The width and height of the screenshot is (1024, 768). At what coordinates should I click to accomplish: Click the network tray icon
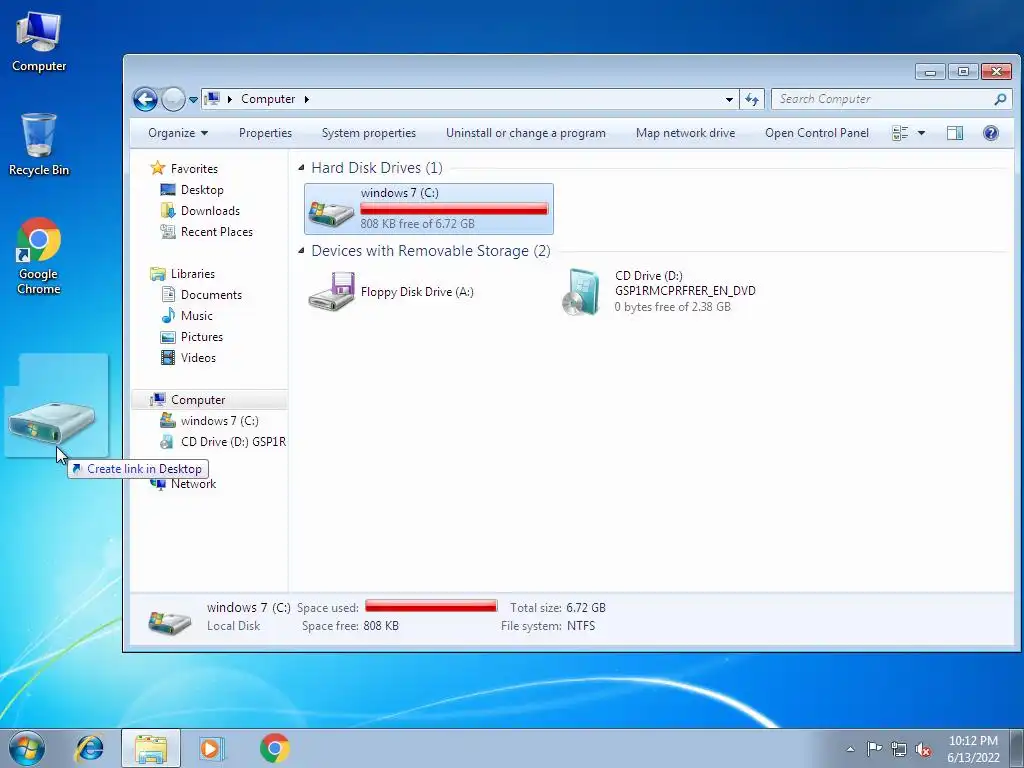[899, 749]
